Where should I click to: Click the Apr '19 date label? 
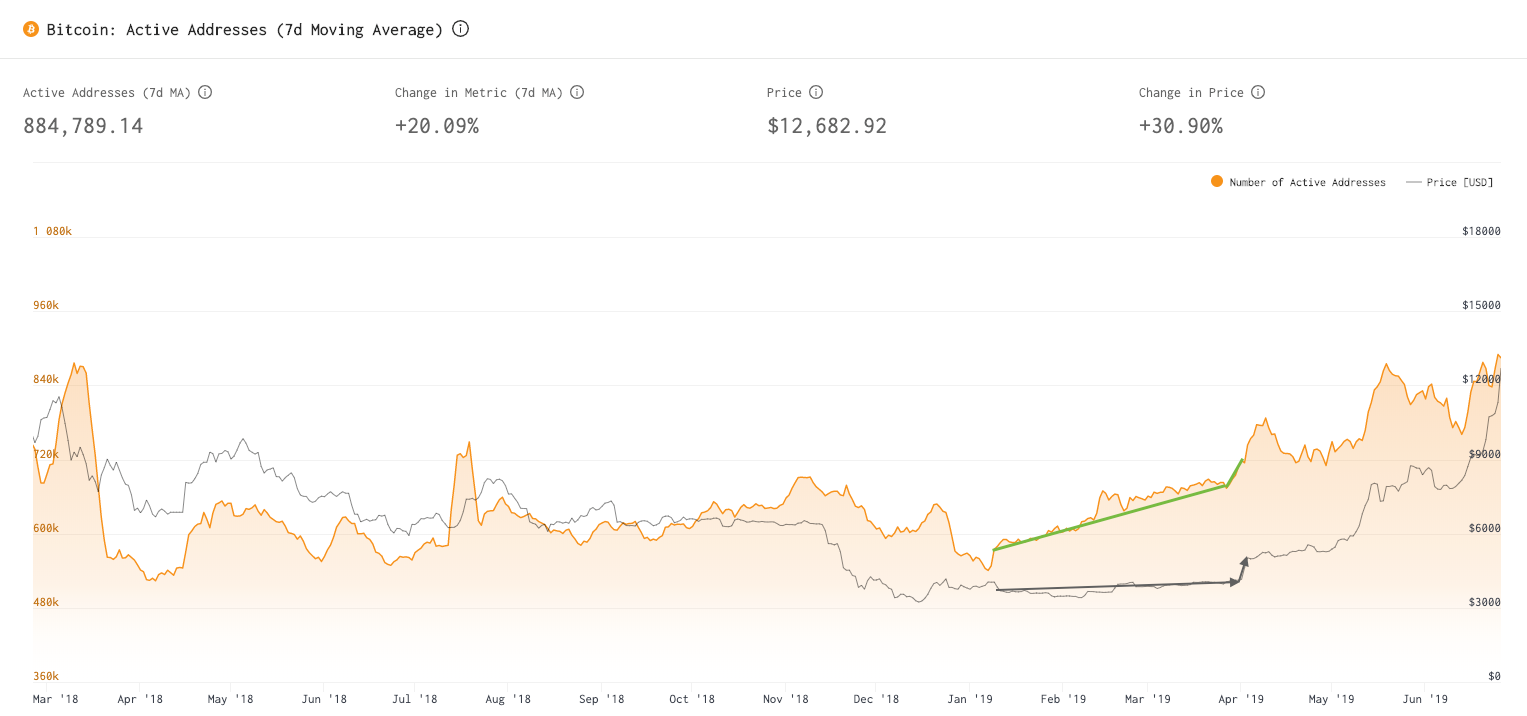click(1241, 699)
